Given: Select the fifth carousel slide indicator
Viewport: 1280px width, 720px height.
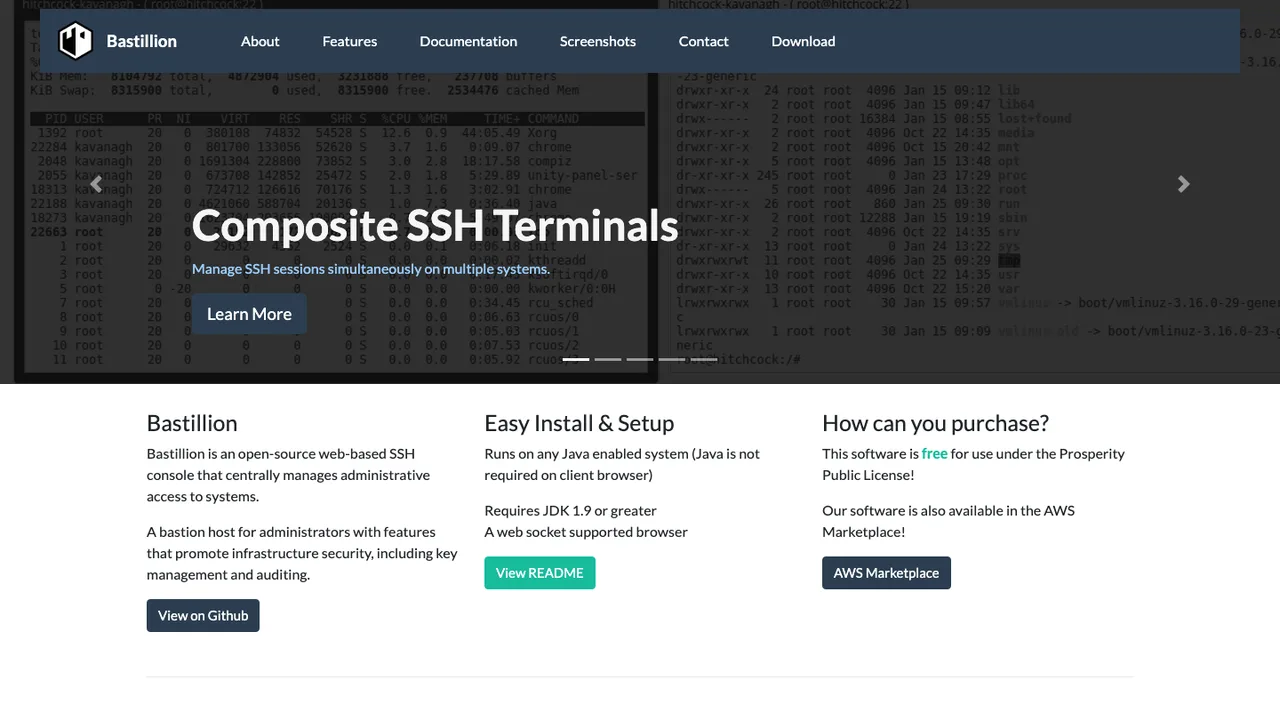Looking at the screenshot, I should point(704,359).
